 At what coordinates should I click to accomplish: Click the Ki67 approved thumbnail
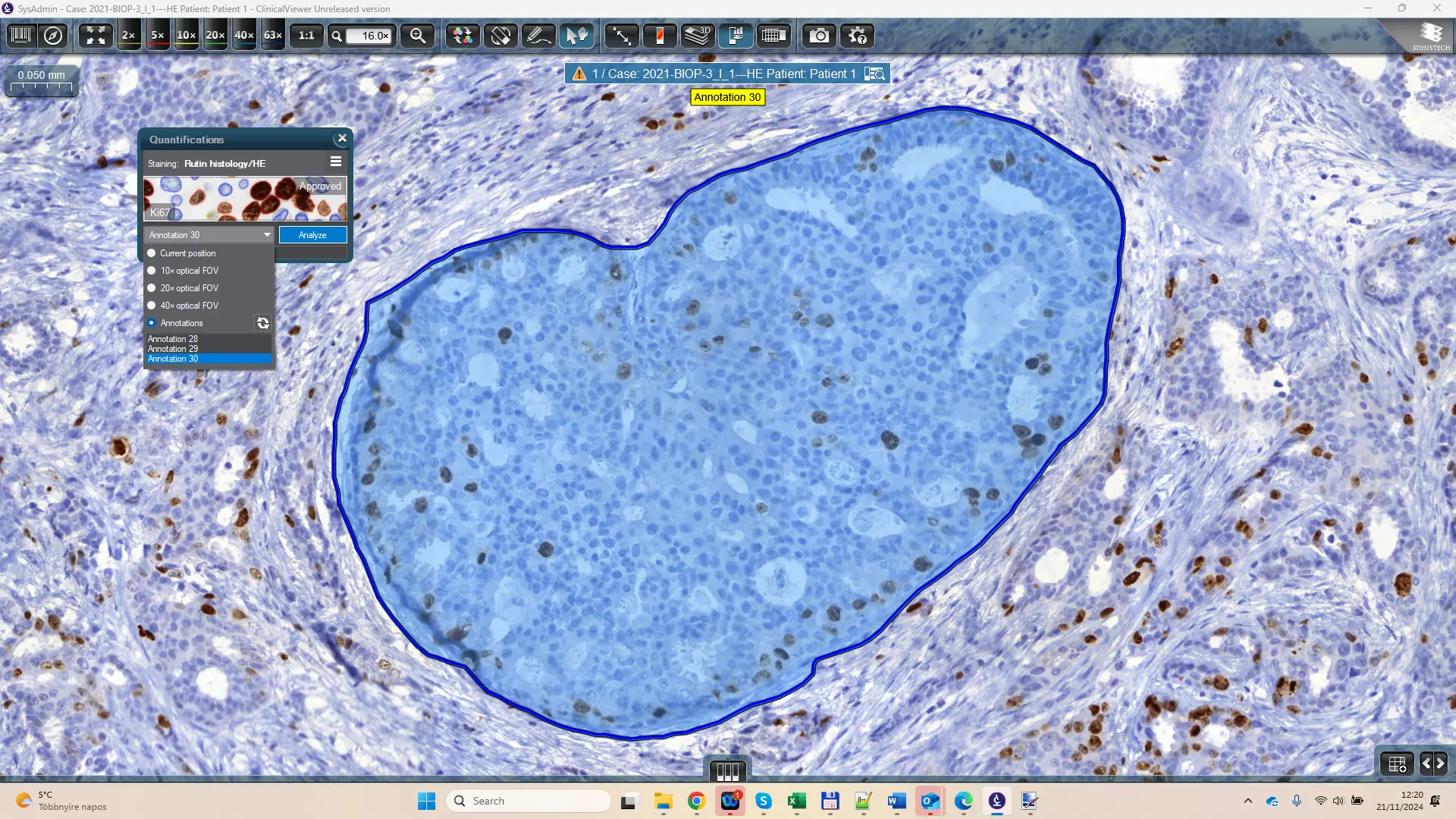(x=245, y=199)
